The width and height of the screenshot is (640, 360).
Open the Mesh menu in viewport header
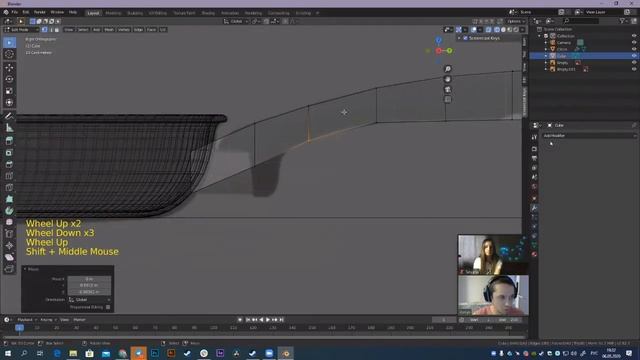(x=109, y=30)
